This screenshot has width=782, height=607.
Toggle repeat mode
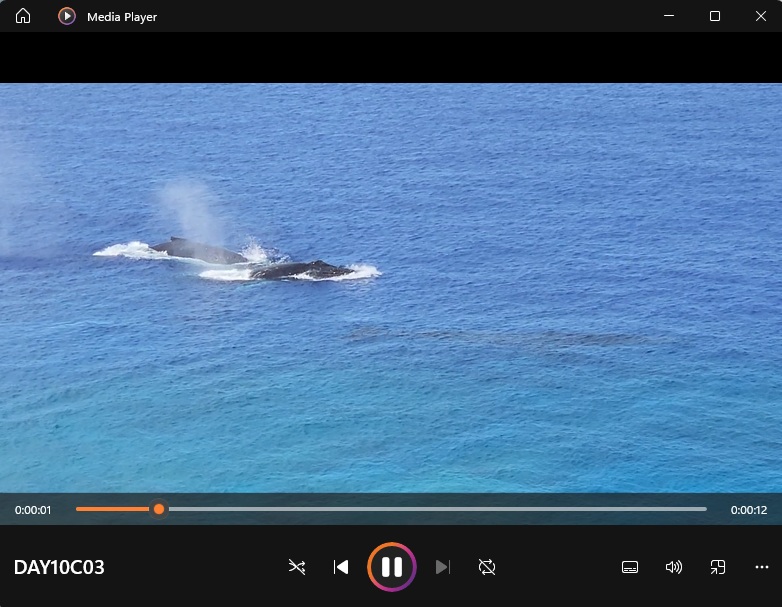[487, 567]
